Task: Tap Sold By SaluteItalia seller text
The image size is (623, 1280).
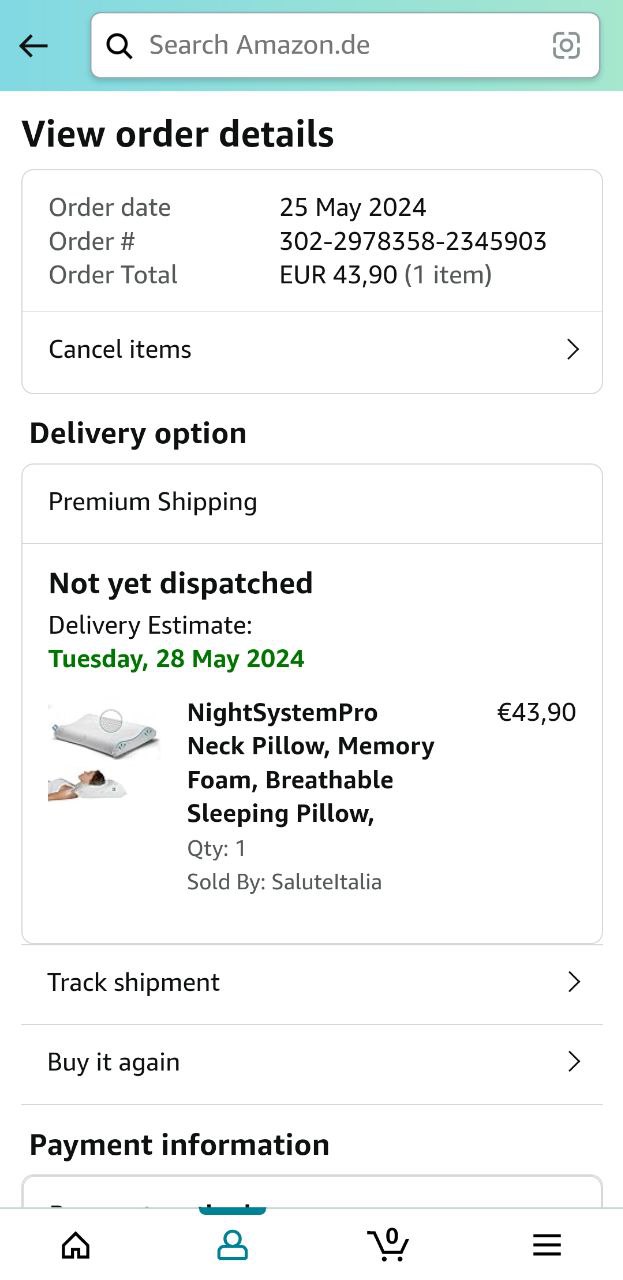Action: [x=284, y=882]
